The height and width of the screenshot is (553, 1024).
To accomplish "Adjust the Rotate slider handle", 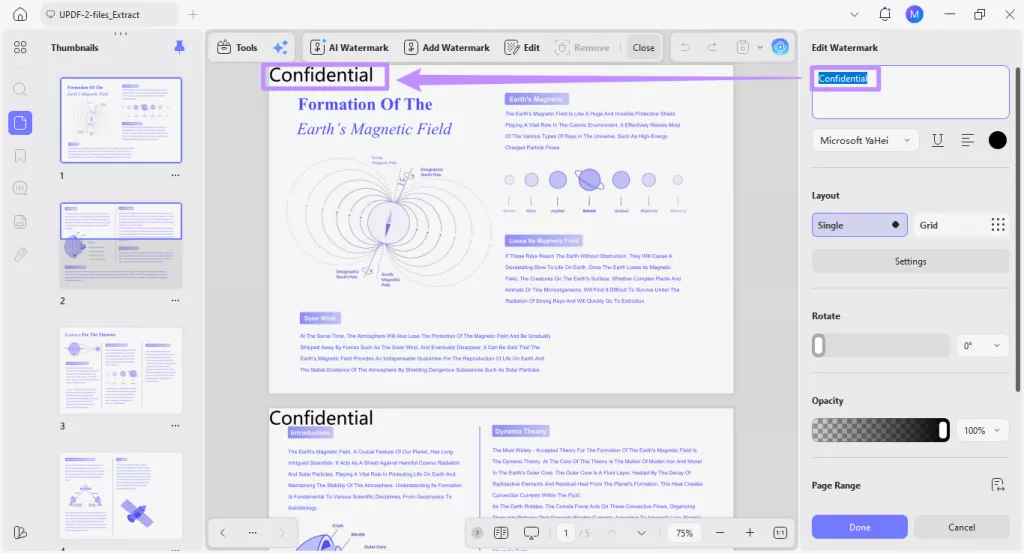I will click(818, 345).
